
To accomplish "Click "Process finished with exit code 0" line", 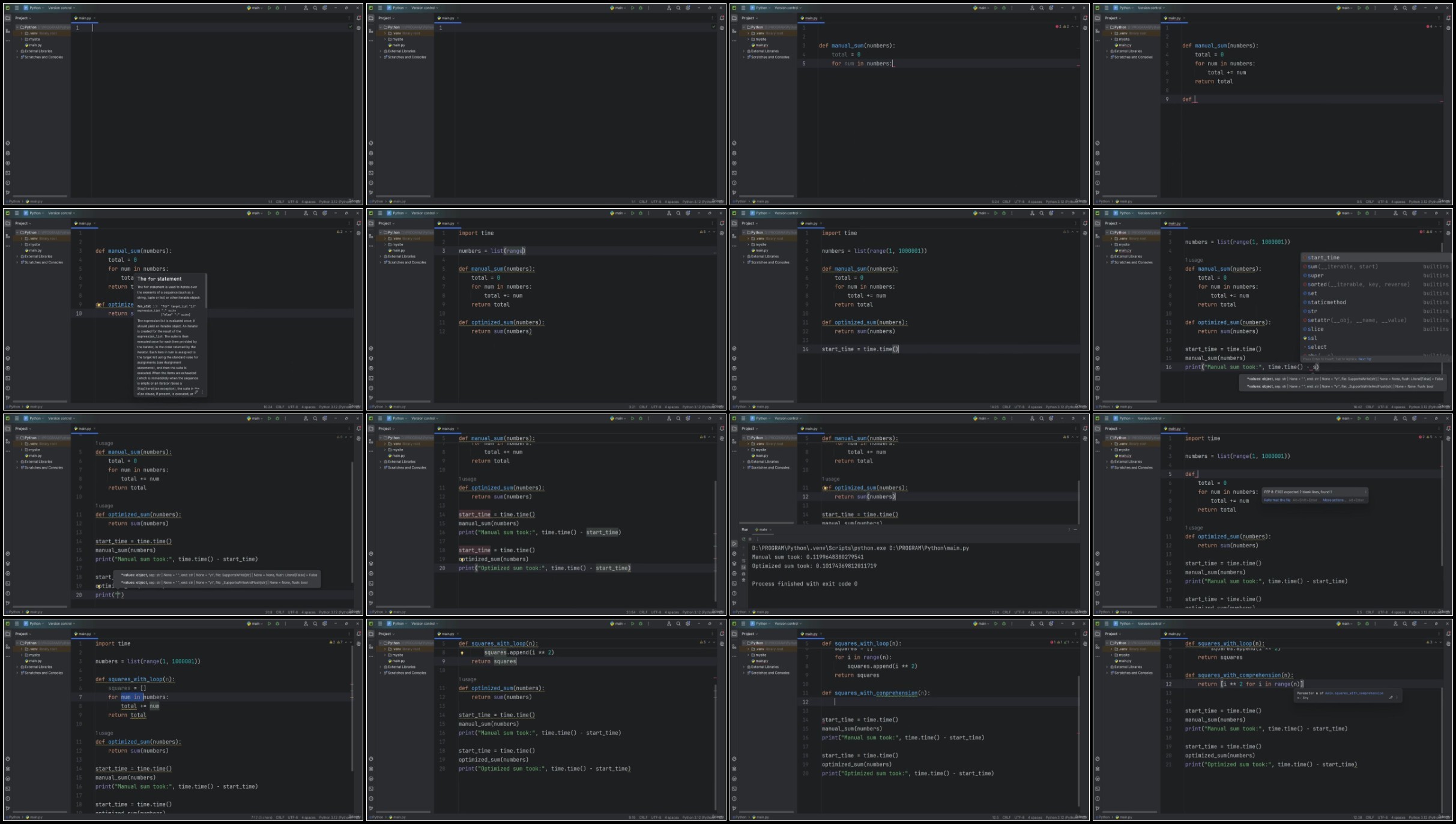I will [805, 584].
